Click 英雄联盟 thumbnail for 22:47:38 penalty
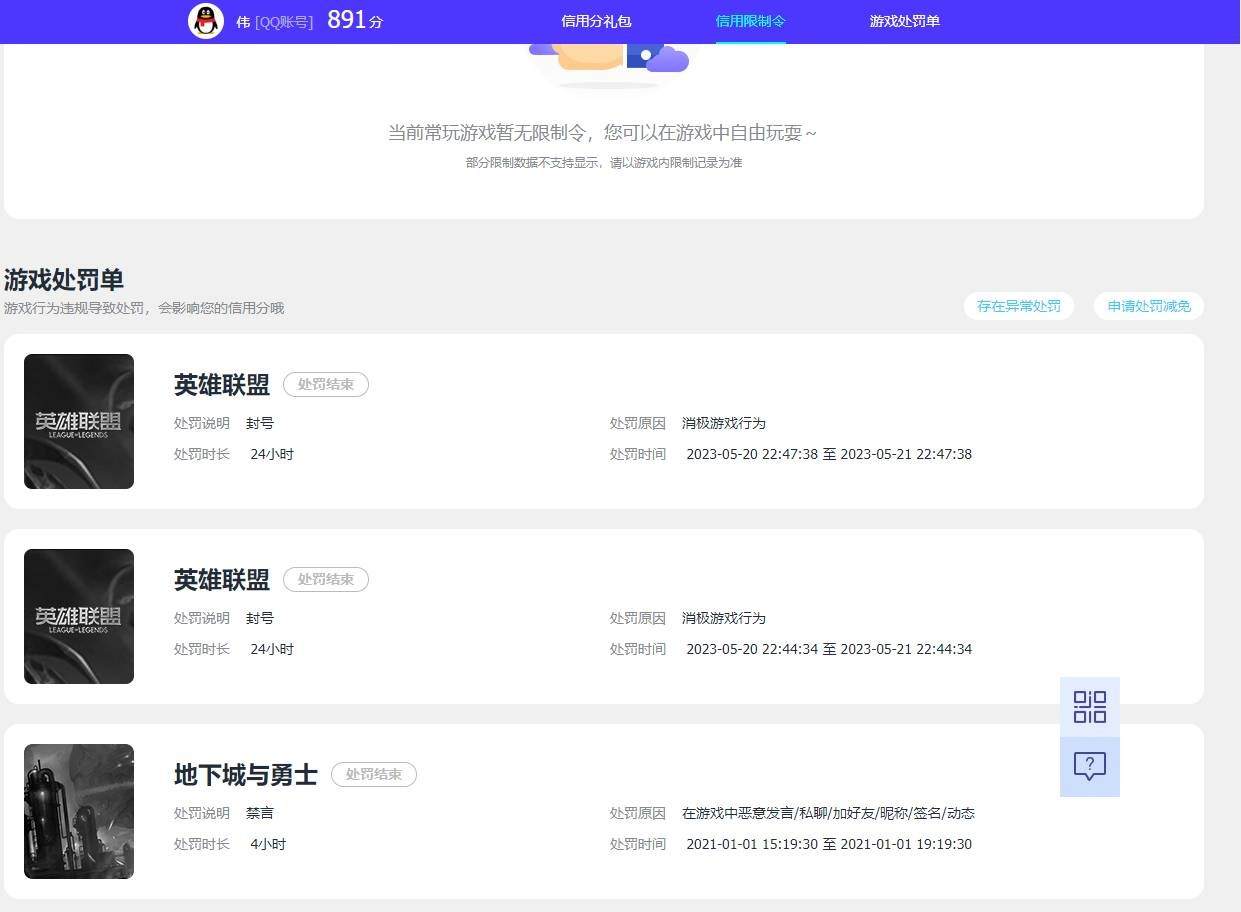1241x912 pixels. coord(79,421)
